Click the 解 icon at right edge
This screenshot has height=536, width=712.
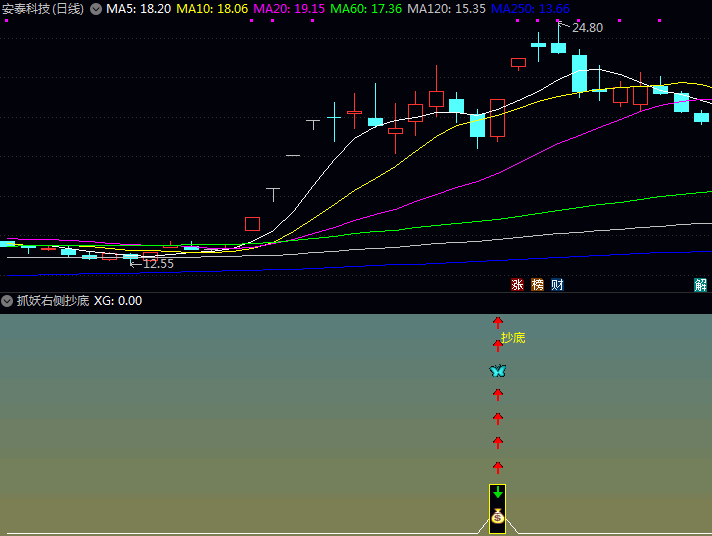coord(701,285)
